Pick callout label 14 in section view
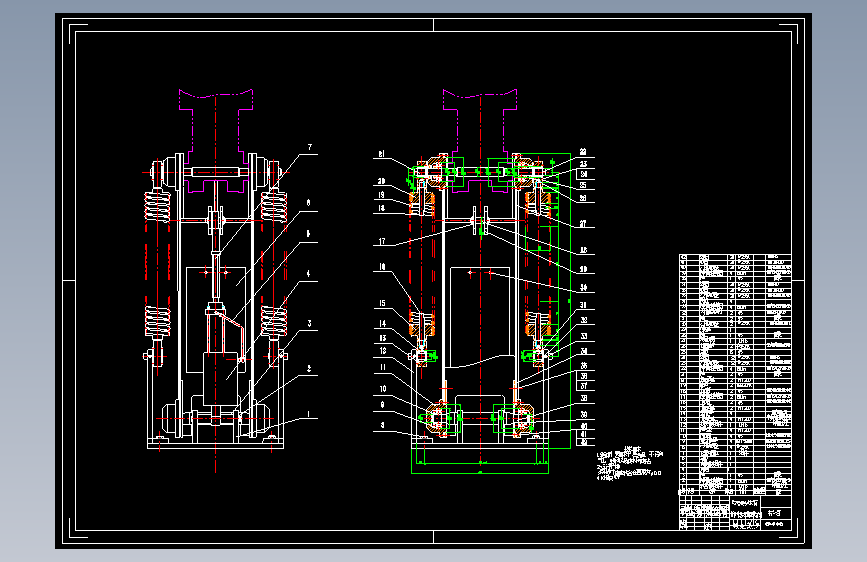 tap(382, 324)
